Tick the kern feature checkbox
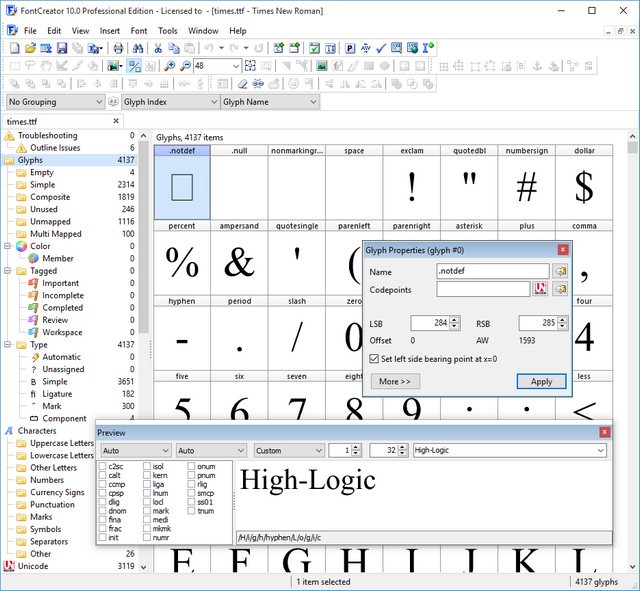This screenshot has width=640, height=591. pos(148,475)
